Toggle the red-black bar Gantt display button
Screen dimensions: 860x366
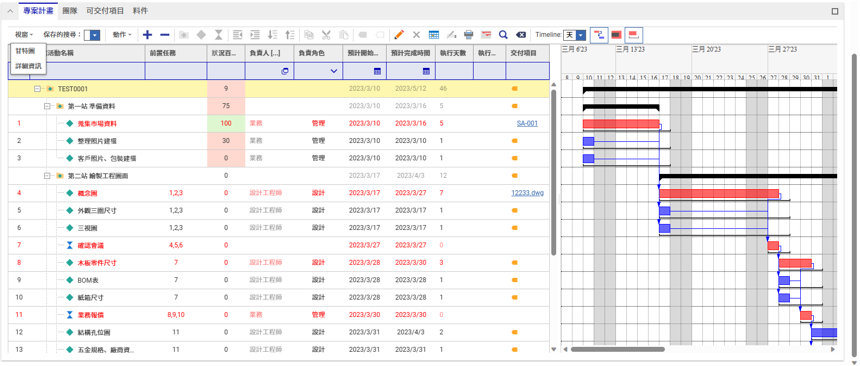pyautogui.click(x=616, y=35)
